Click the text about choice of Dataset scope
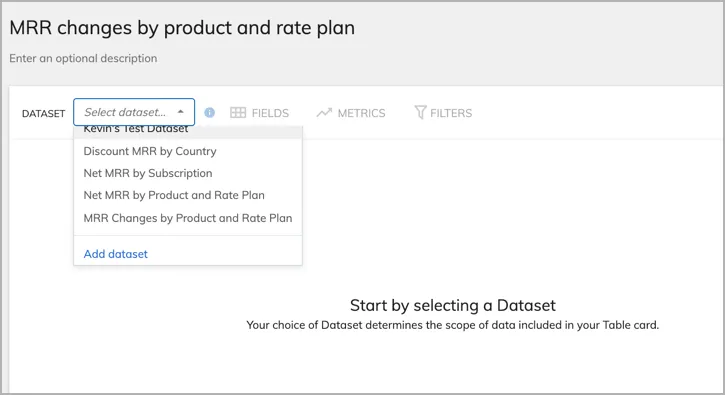This screenshot has width=725, height=395. point(453,325)
